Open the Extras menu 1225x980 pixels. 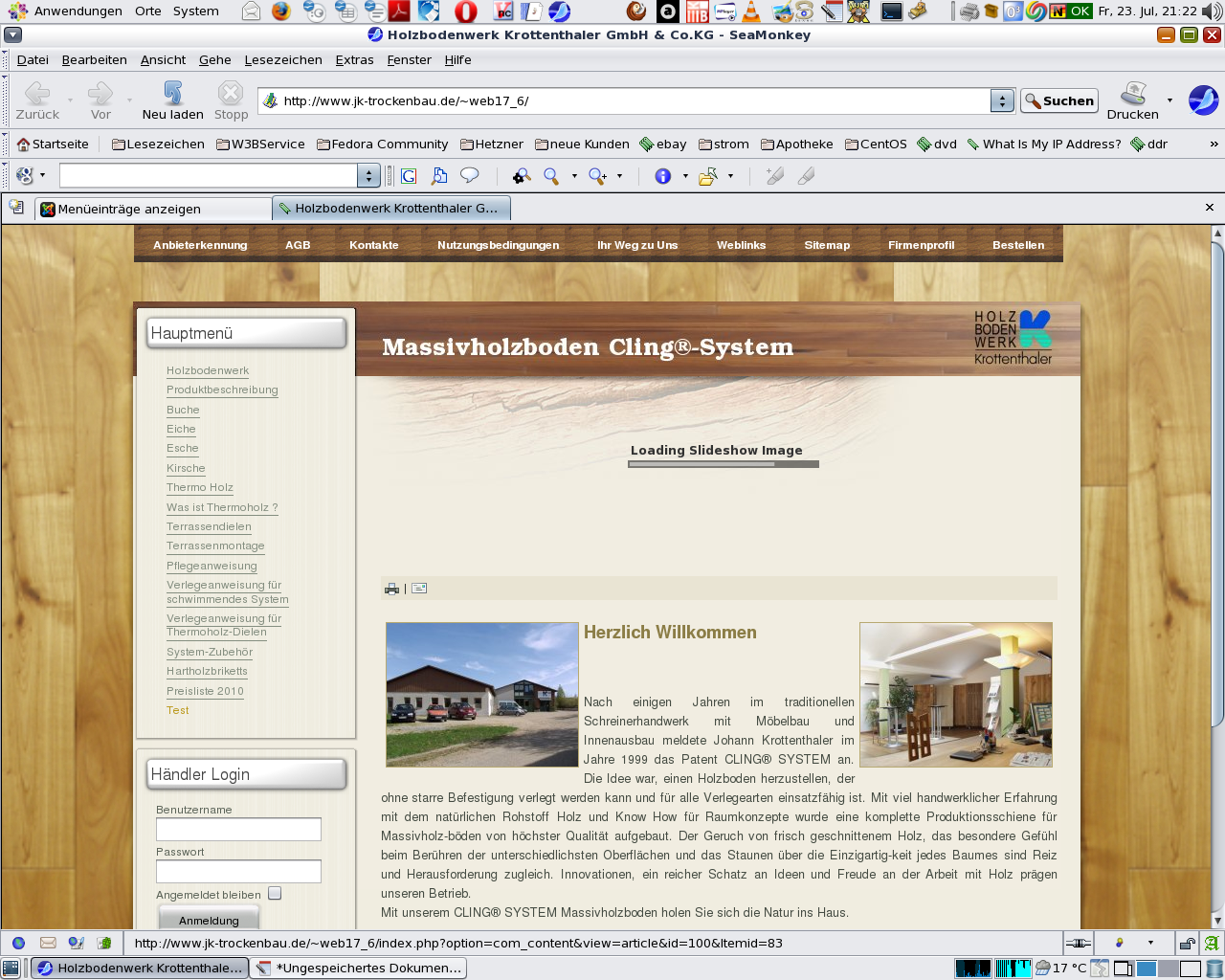click(x=354, y=59)
